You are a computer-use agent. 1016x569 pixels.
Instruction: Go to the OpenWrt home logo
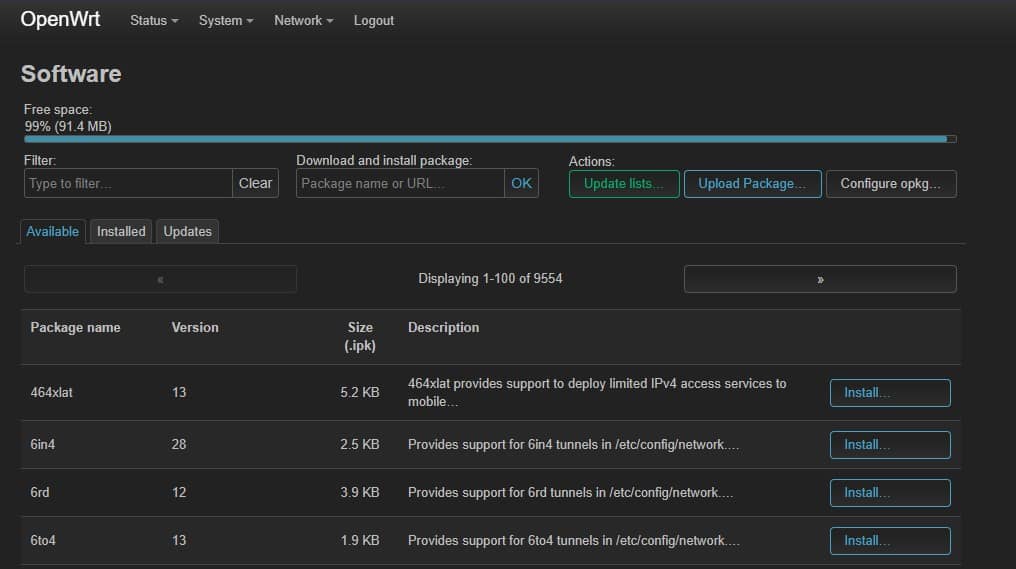(60, 19)
